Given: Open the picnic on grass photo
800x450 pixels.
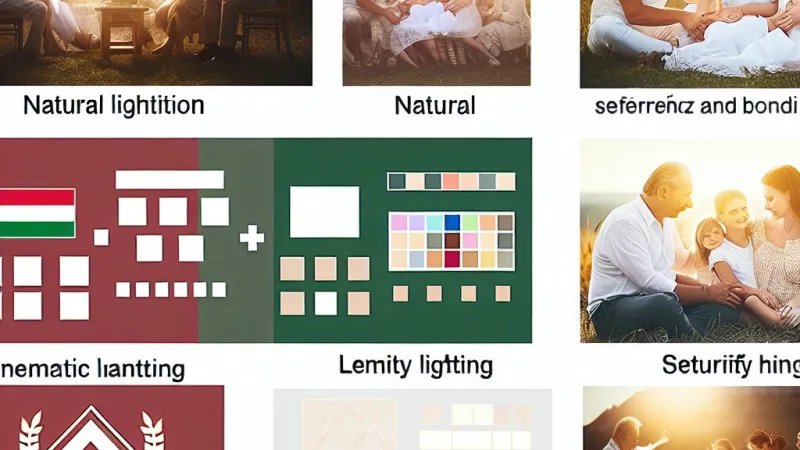Looking at the screenshot, I should click(x=690, y=43).
